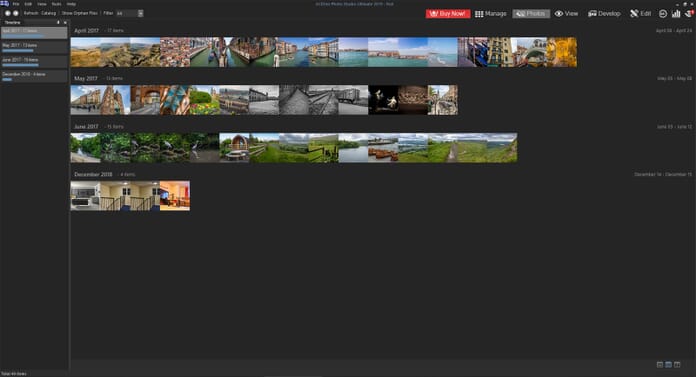This screenshot has height=377, width=696.
Task: Select the brick archway photo in May
Action: (x=145, y=100)
